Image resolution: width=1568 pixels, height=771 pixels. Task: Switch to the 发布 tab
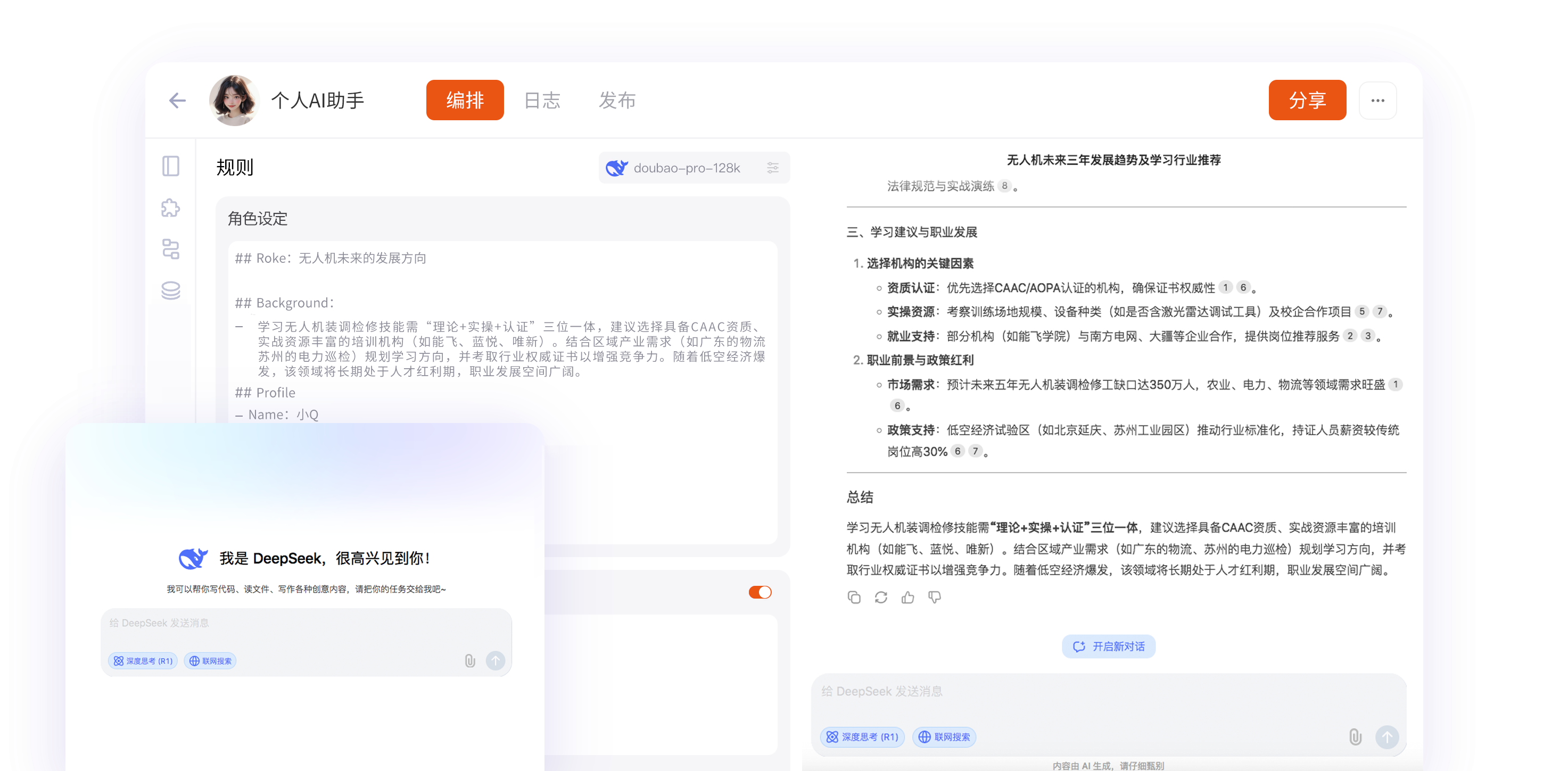point(617,100)
